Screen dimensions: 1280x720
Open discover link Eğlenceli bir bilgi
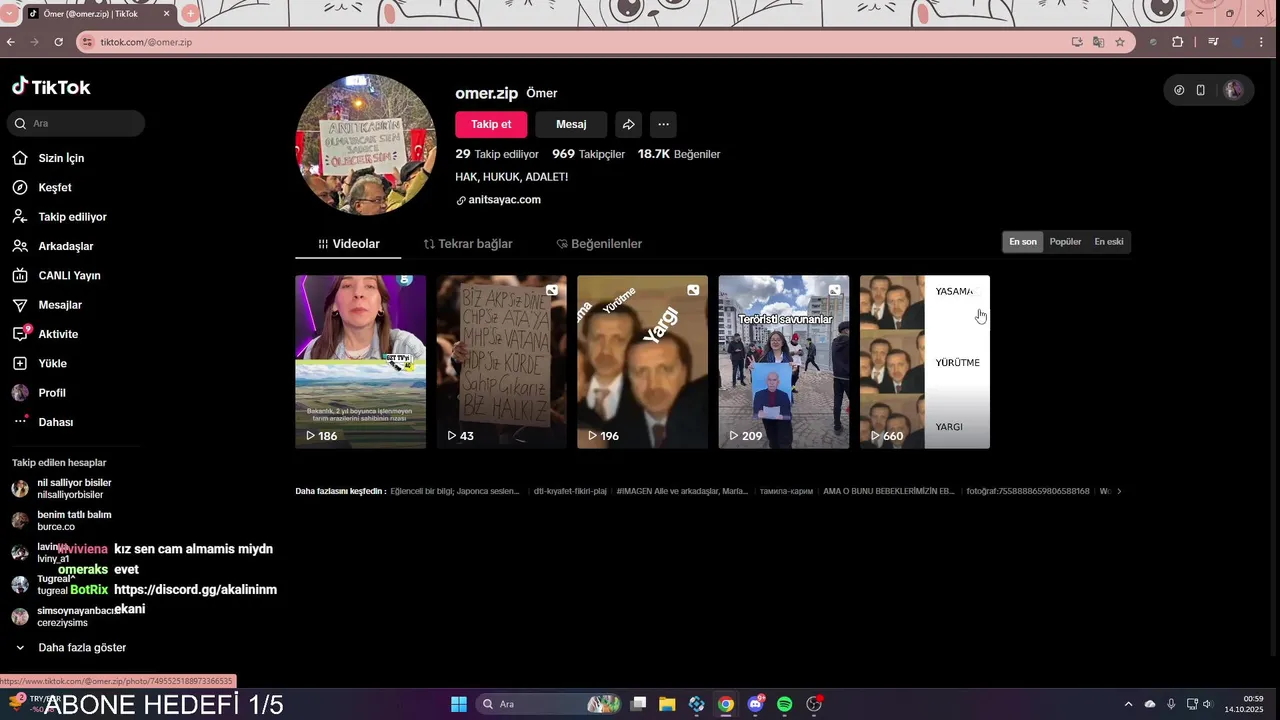(x=455, y=491)
